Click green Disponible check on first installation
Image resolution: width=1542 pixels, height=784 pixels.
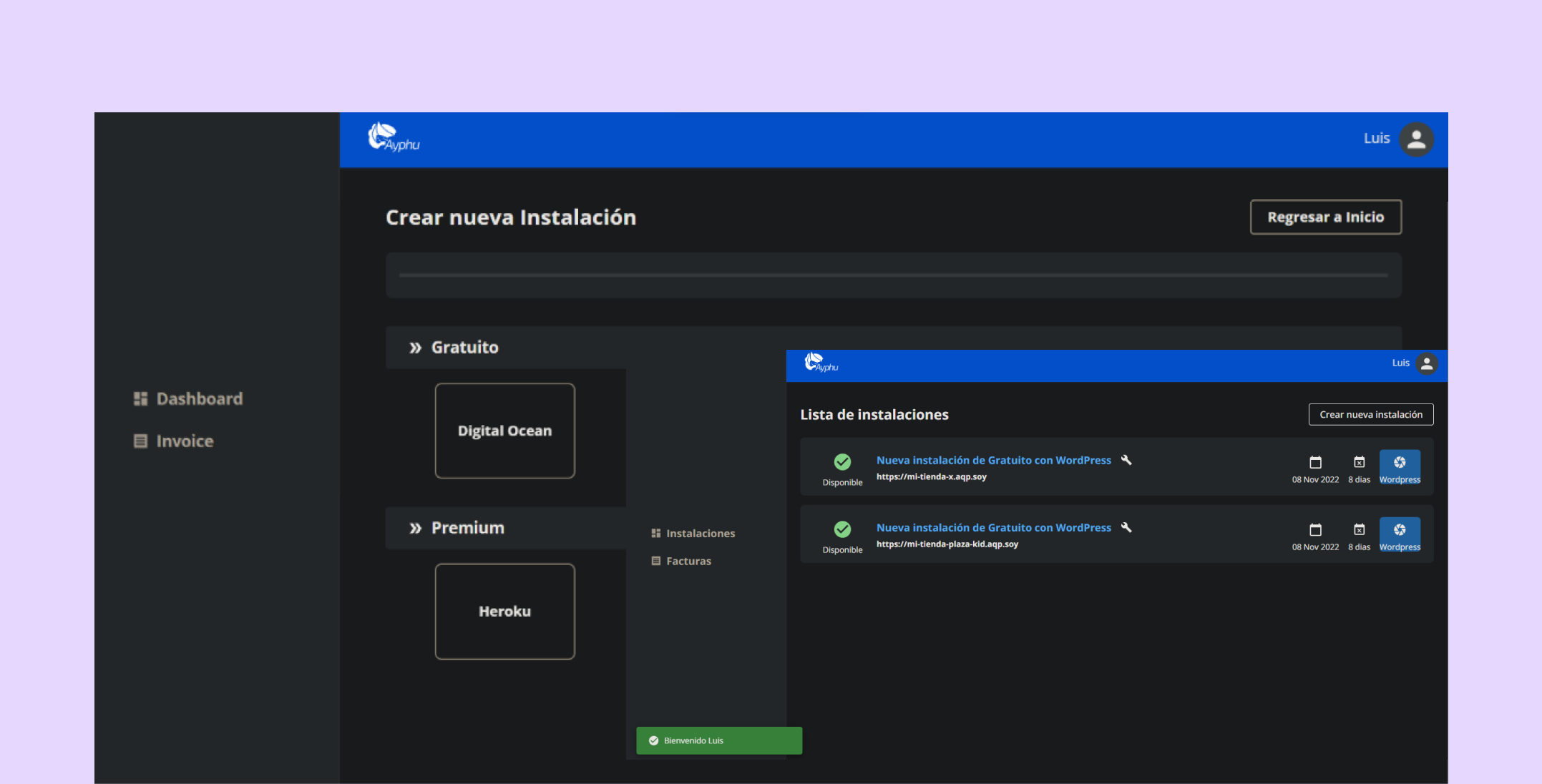coord(842,462)
